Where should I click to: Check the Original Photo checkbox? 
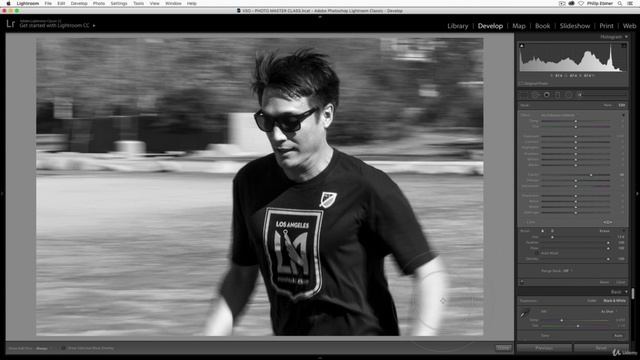point(521,83)
